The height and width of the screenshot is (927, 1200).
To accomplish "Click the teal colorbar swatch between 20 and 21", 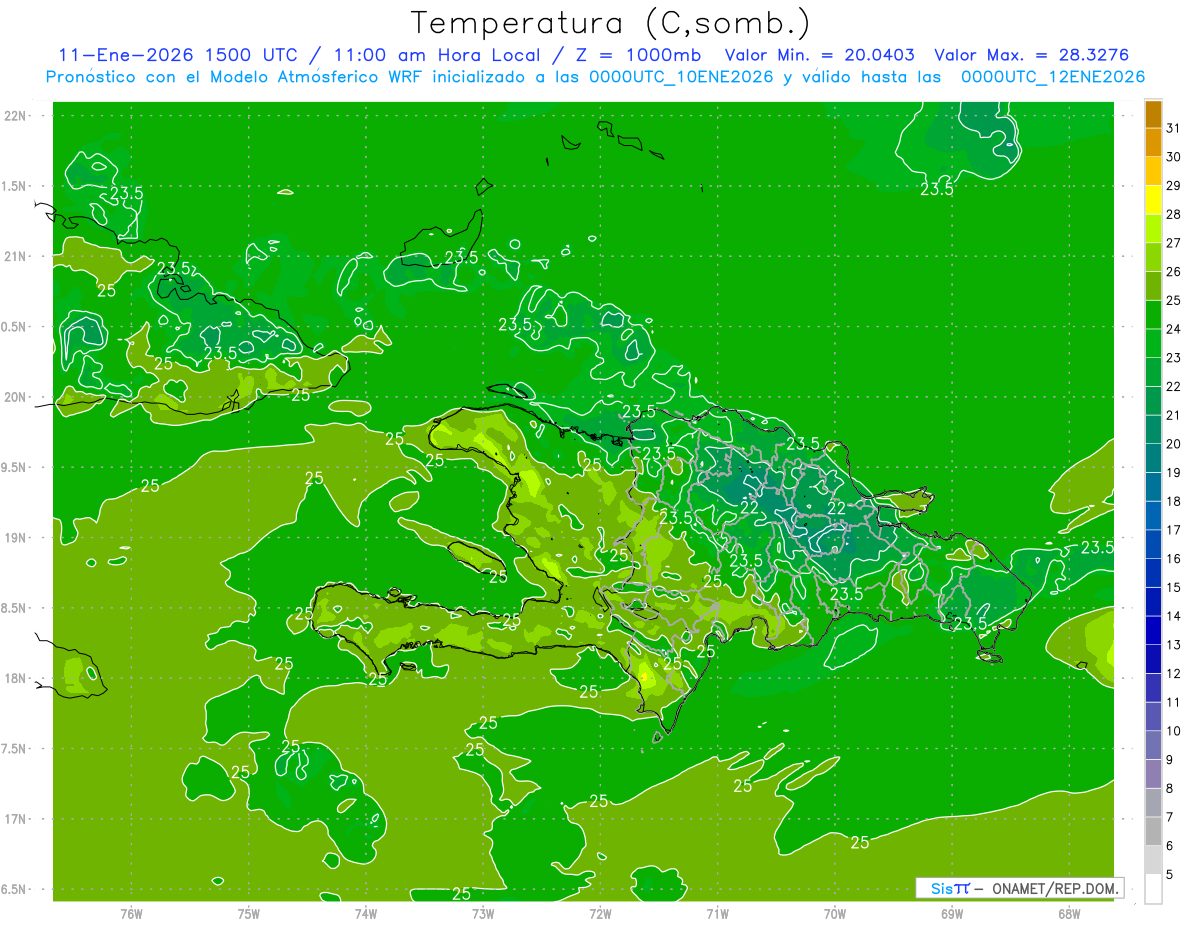I will tap(1153, 429).
